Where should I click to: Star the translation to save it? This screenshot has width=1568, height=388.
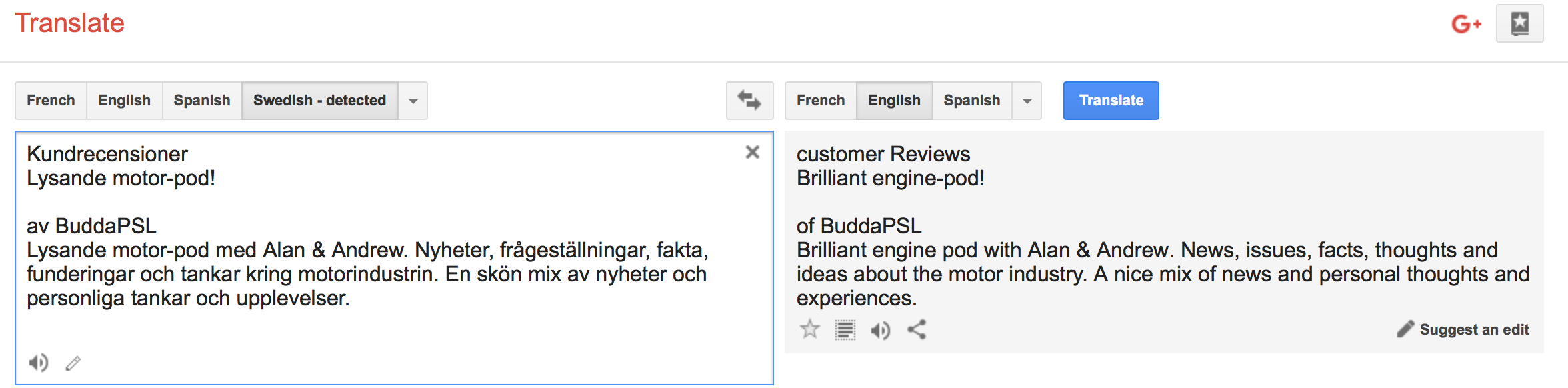pyautogui.click(x=810, y=329)
